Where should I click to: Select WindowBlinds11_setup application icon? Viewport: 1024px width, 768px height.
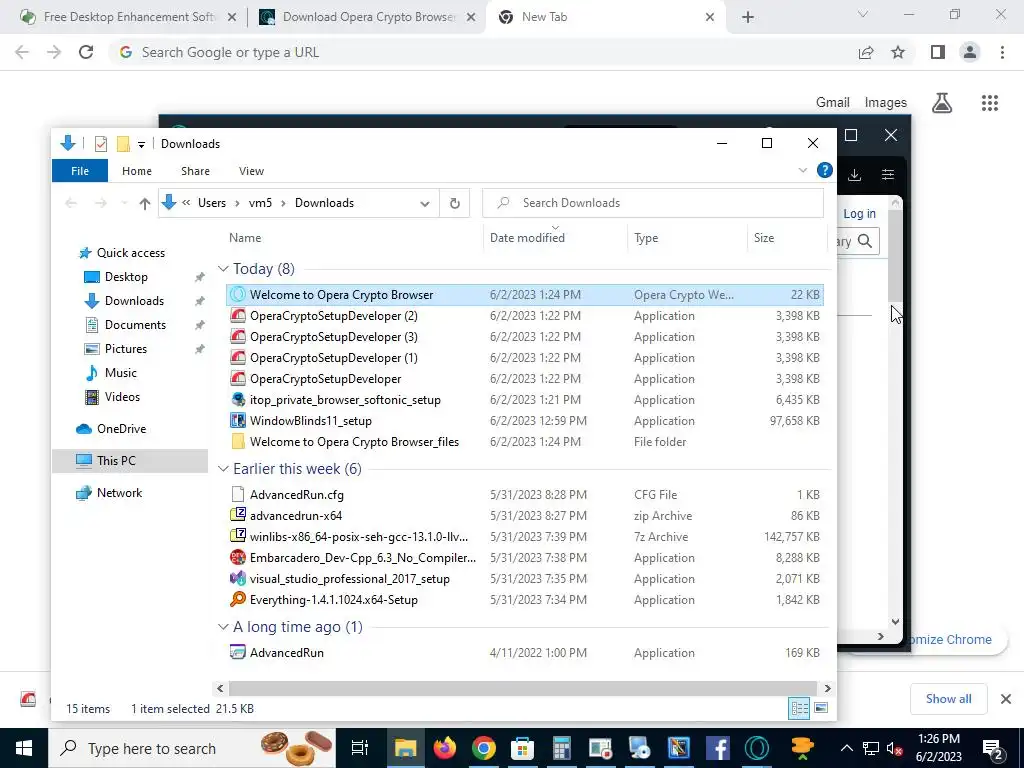238,421
